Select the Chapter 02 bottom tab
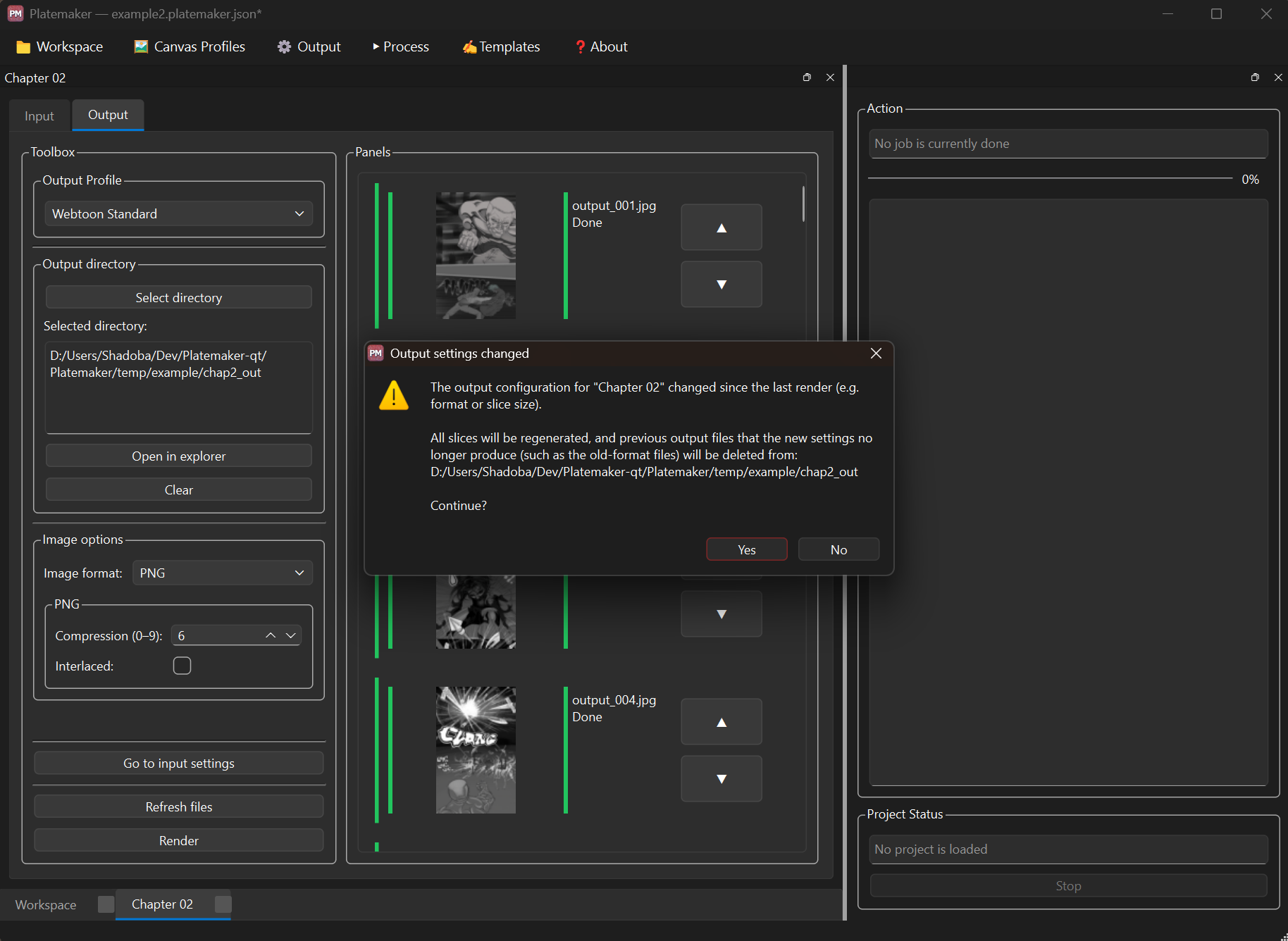 [162, 904]
